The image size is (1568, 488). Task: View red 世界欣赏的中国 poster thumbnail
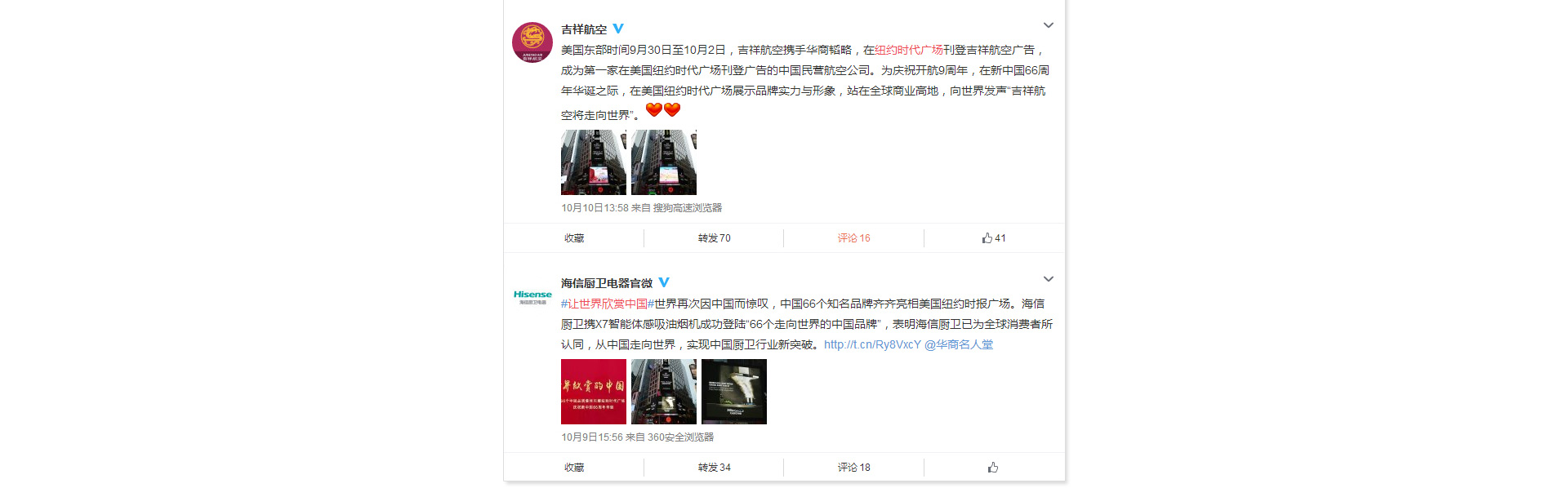[594, 392]
